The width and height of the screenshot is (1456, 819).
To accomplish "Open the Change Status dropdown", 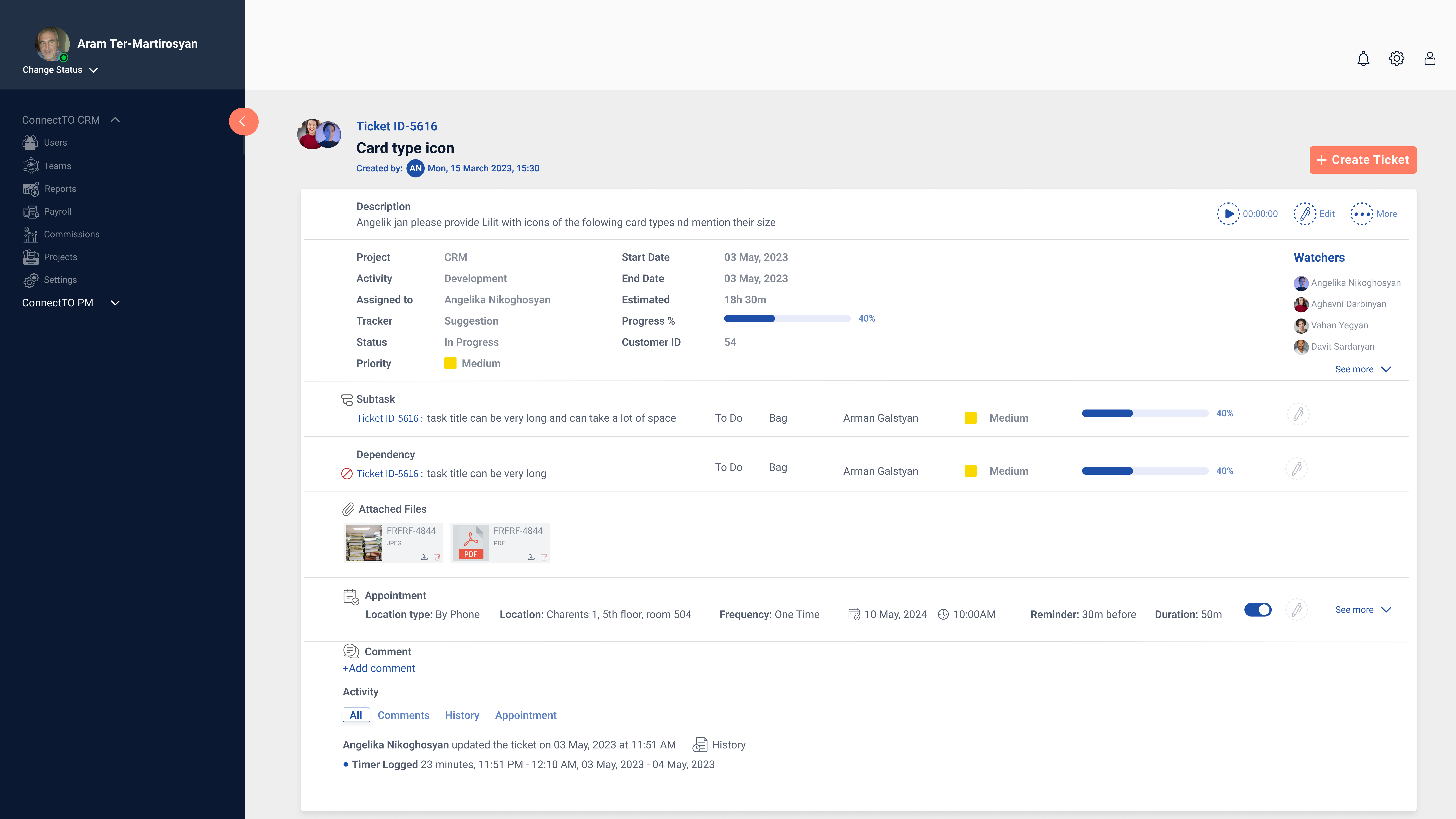I will point(60,70).
